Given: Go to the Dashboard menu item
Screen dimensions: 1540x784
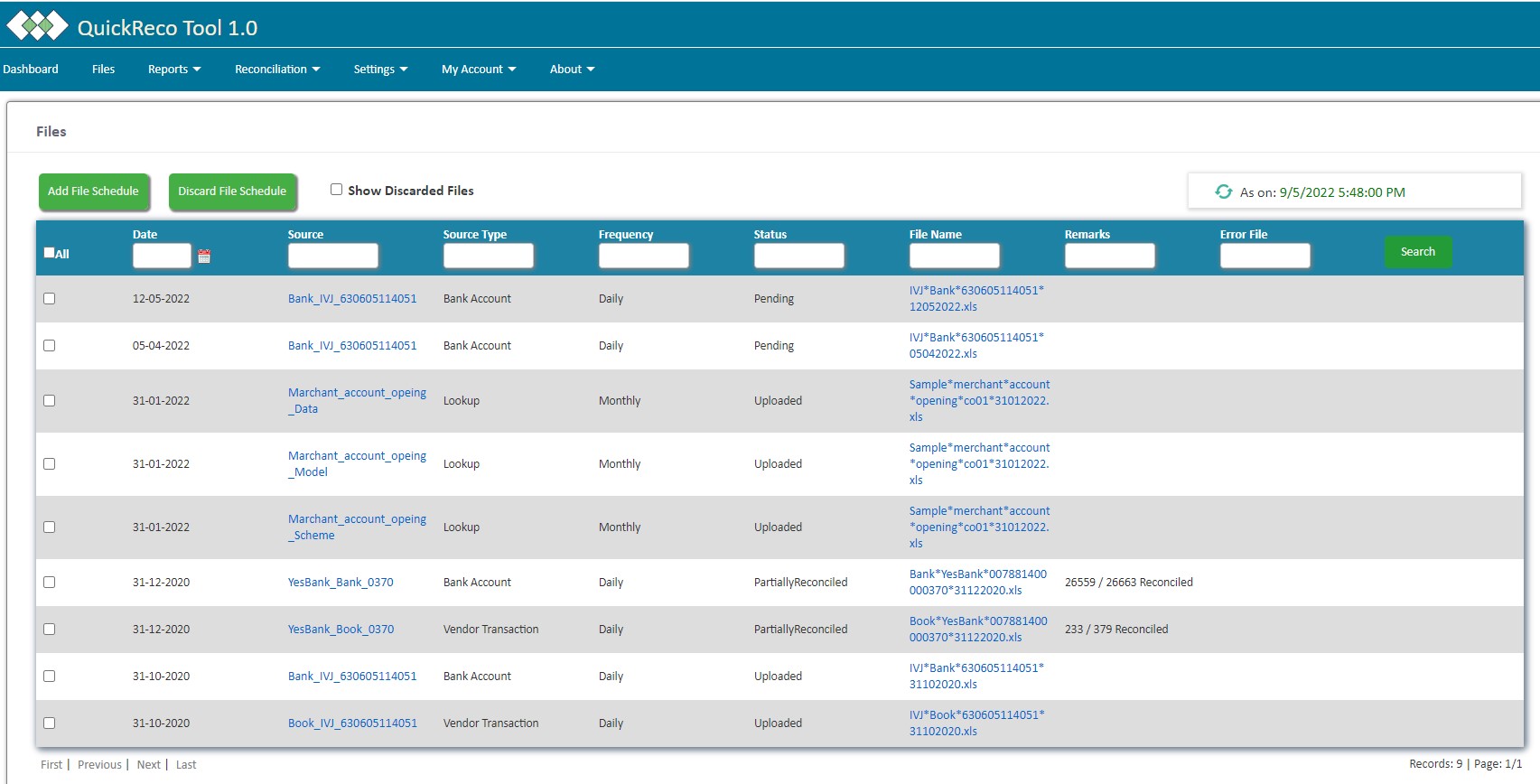Looking at the screenshot, I should (31, 70).
